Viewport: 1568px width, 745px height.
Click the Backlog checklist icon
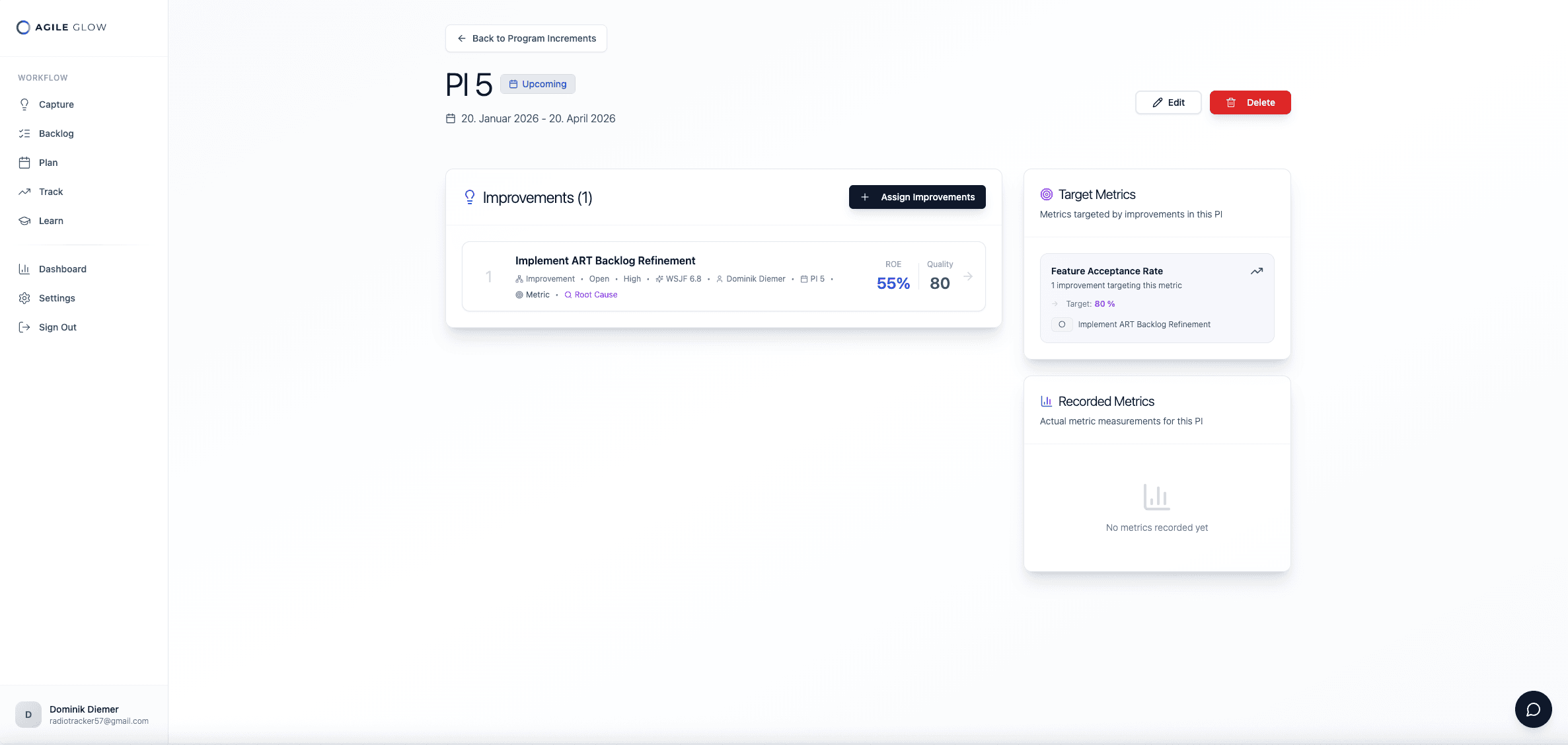click(x=24, y=134)
